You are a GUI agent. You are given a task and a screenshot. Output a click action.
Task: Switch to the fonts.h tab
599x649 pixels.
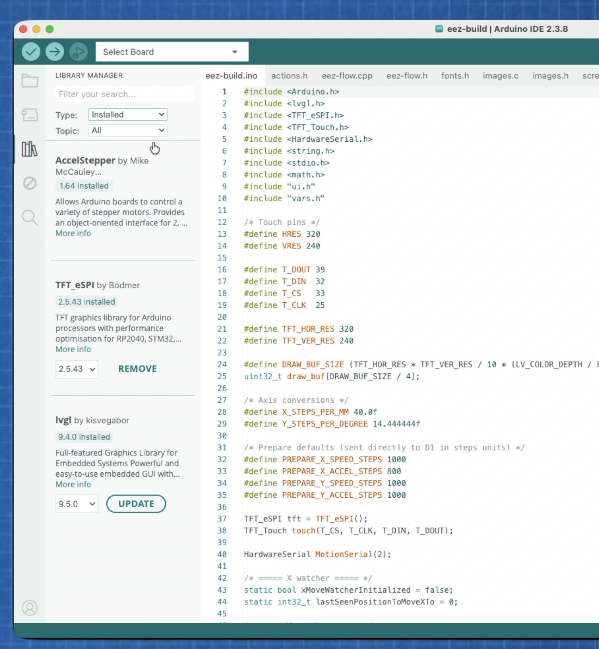455,76
